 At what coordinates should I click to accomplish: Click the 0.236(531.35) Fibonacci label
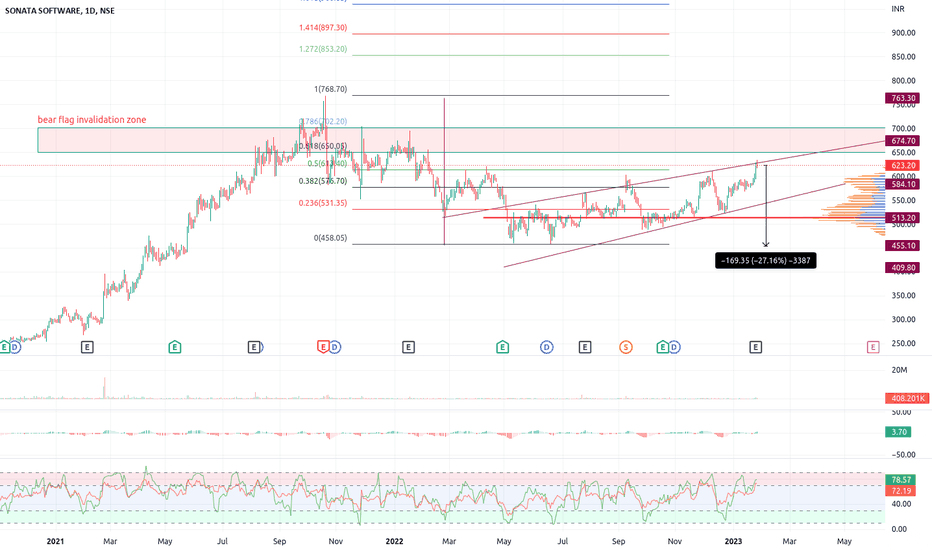[x=323, y=203]
